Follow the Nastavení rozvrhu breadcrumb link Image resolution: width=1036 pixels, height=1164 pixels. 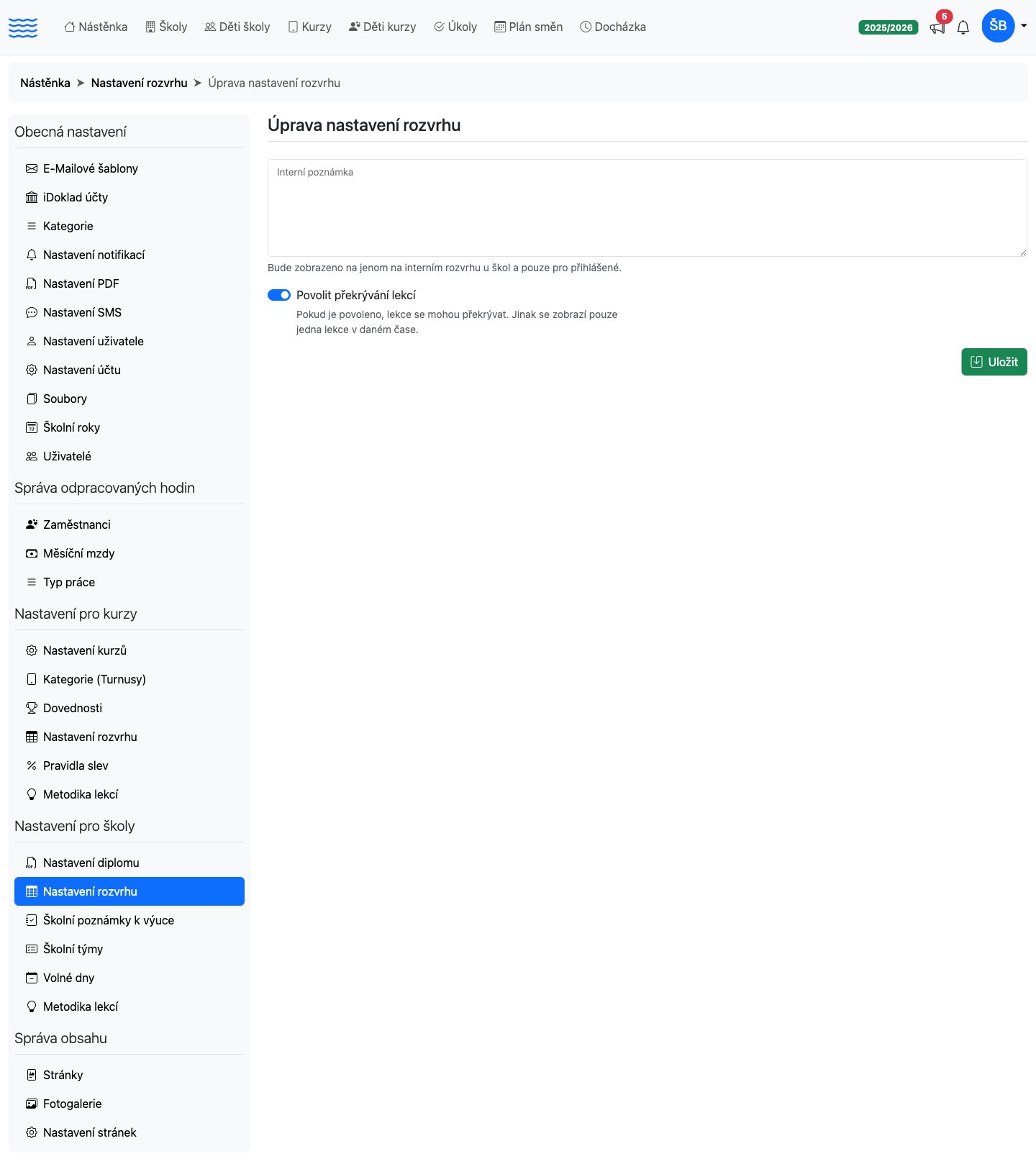140,83
